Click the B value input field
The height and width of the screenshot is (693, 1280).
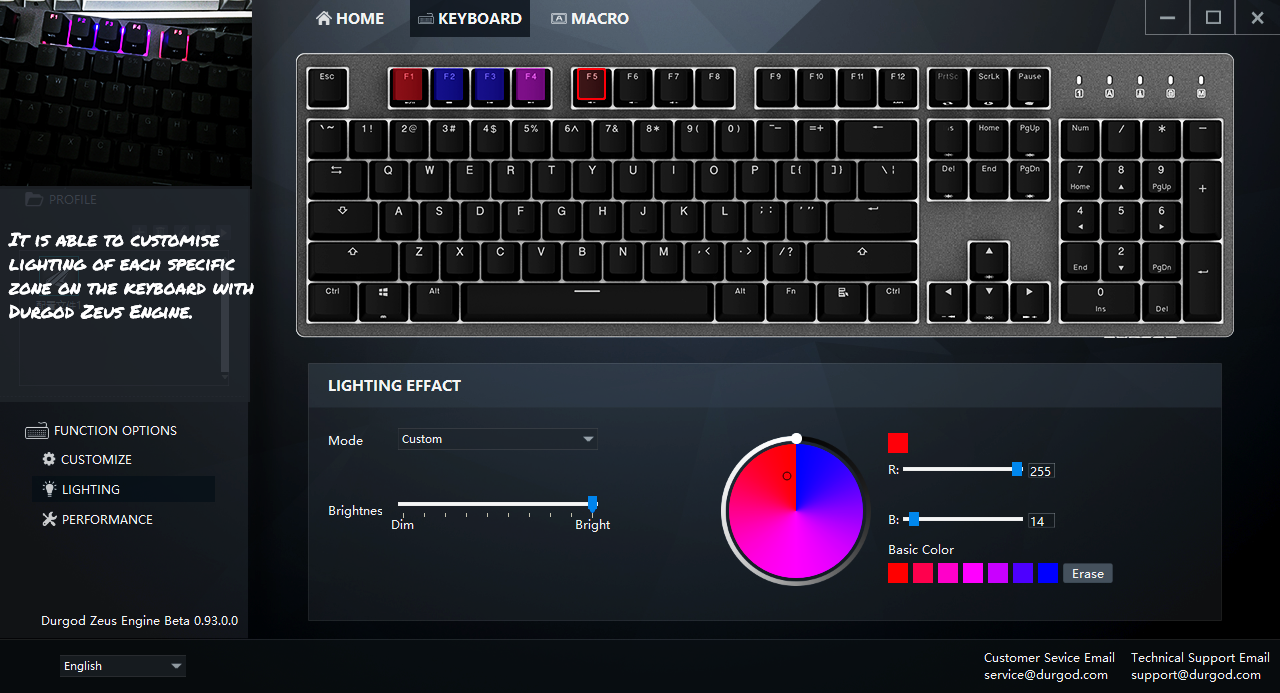click(1041, 521)
